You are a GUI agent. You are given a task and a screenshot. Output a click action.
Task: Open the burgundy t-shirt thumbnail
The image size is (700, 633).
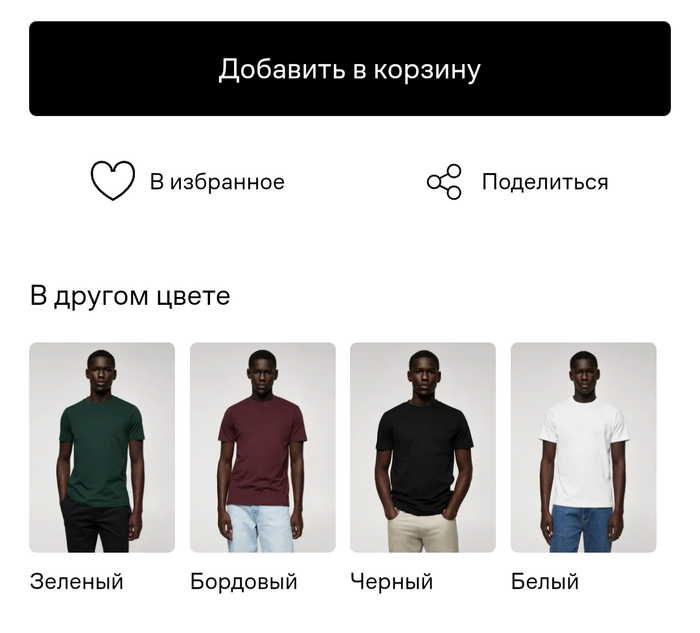click(262, 447)
